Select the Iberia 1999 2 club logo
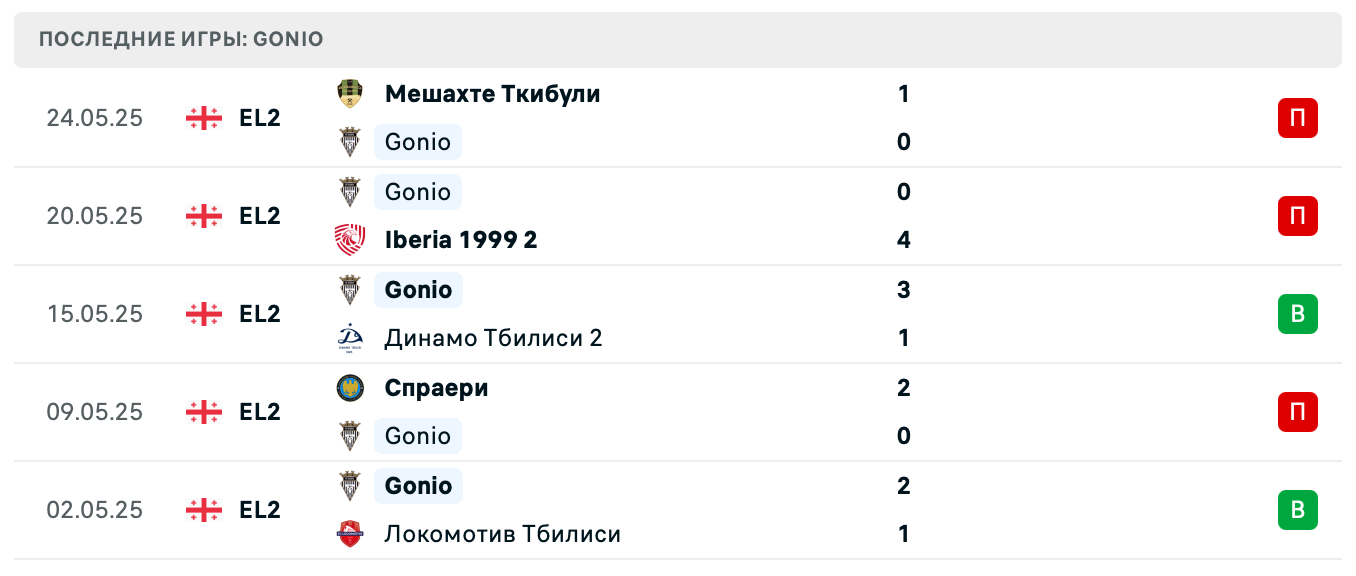Viewport: 1356px width, 576px height. point(349,240)
